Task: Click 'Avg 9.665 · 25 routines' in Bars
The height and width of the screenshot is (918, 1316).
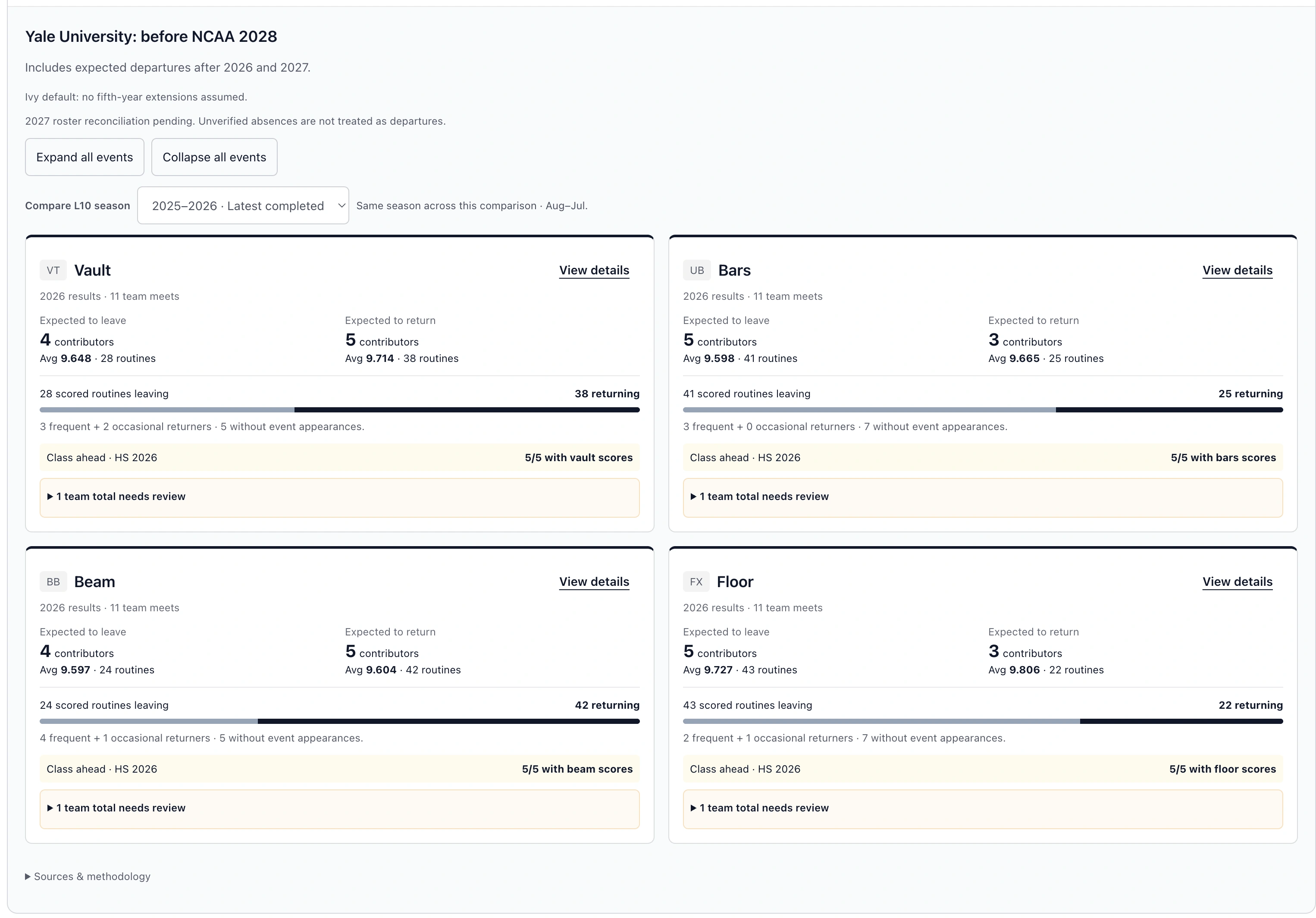Action: coord(1046,358)
